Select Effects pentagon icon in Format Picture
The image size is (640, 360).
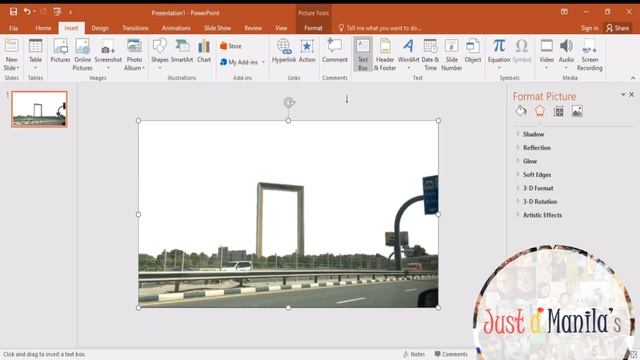click(540, 111)
